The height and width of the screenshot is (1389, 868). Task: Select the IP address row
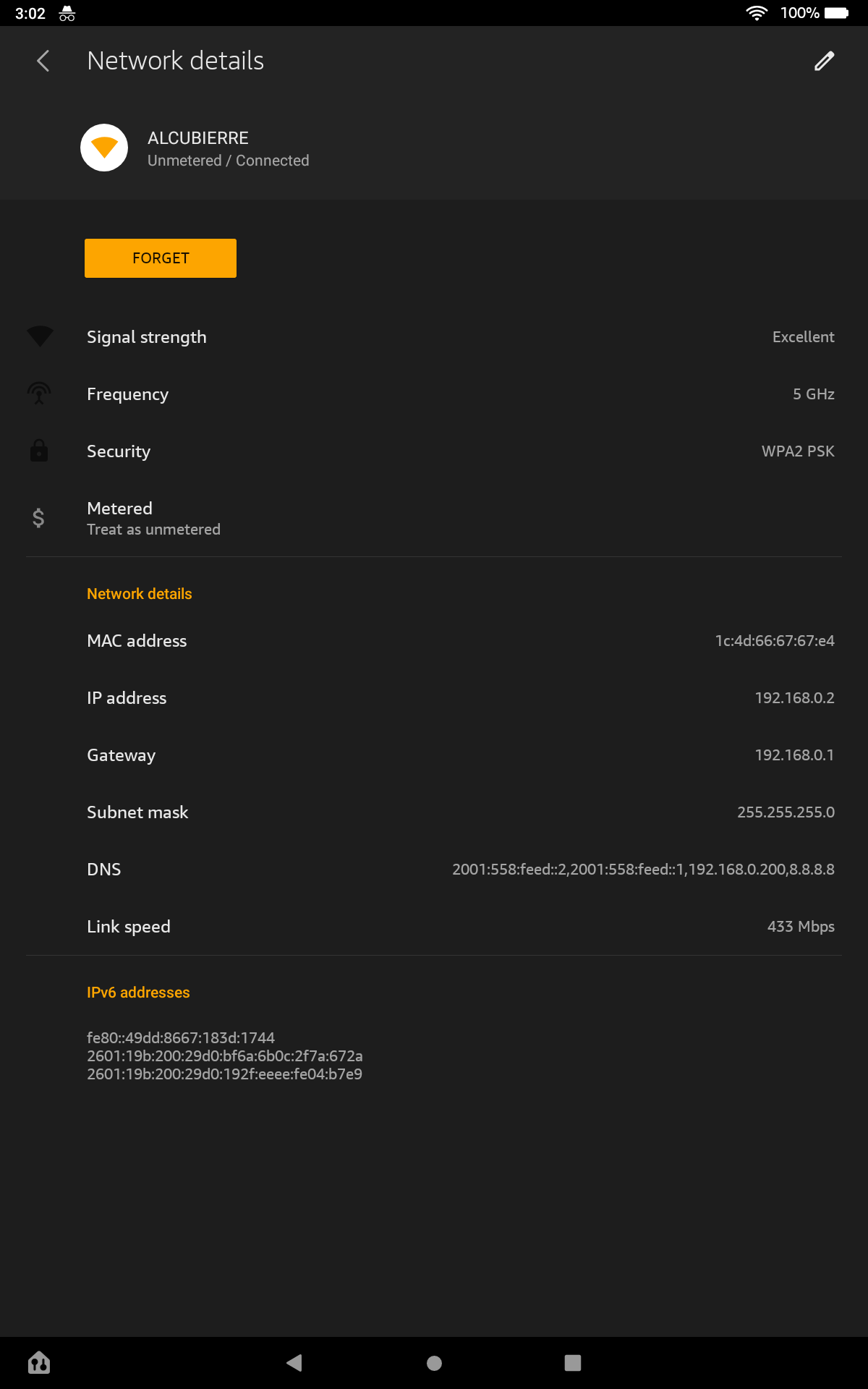[434, 698]
